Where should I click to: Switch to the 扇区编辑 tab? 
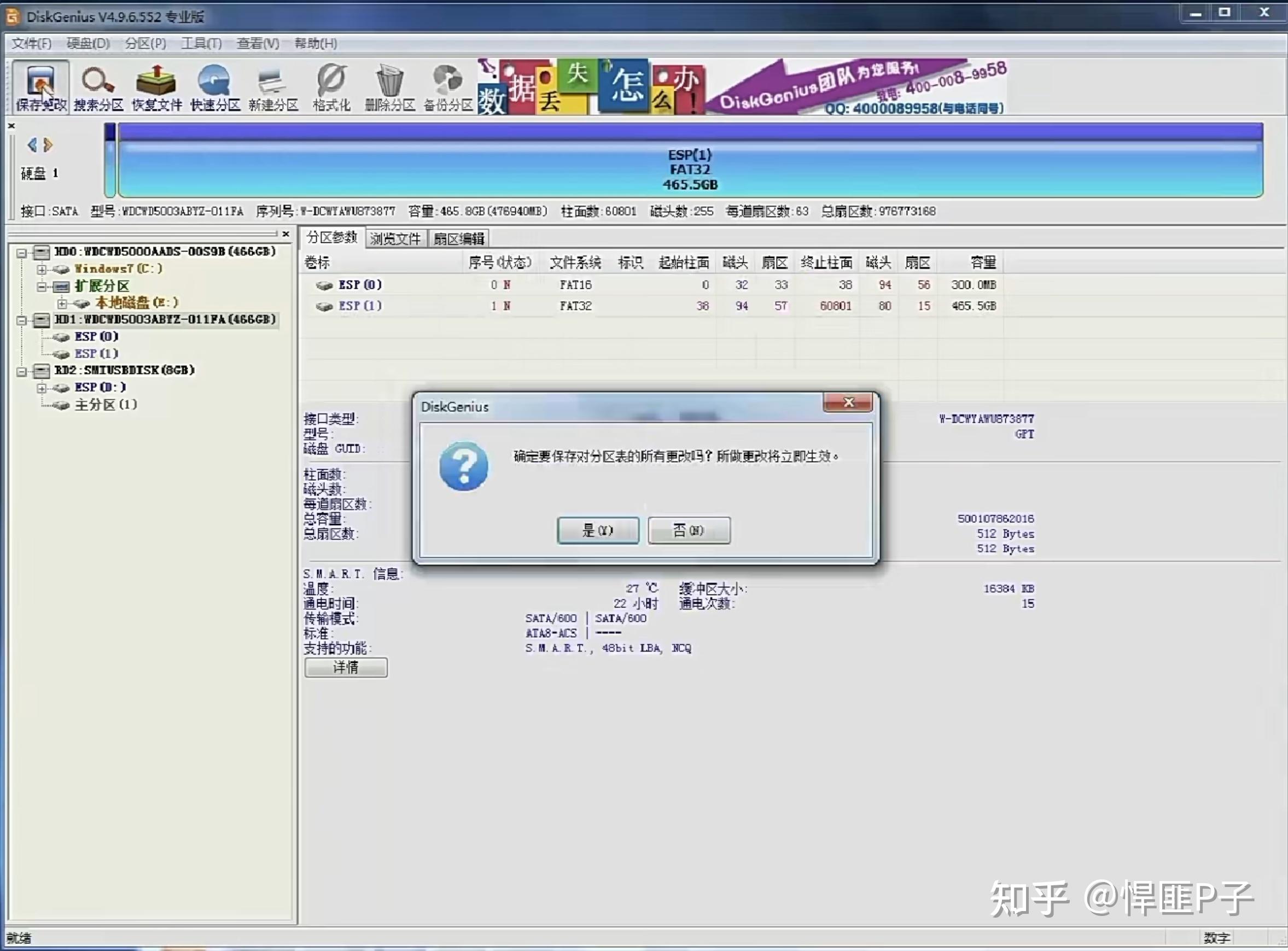pyautogui.click(x=458, y=239)
